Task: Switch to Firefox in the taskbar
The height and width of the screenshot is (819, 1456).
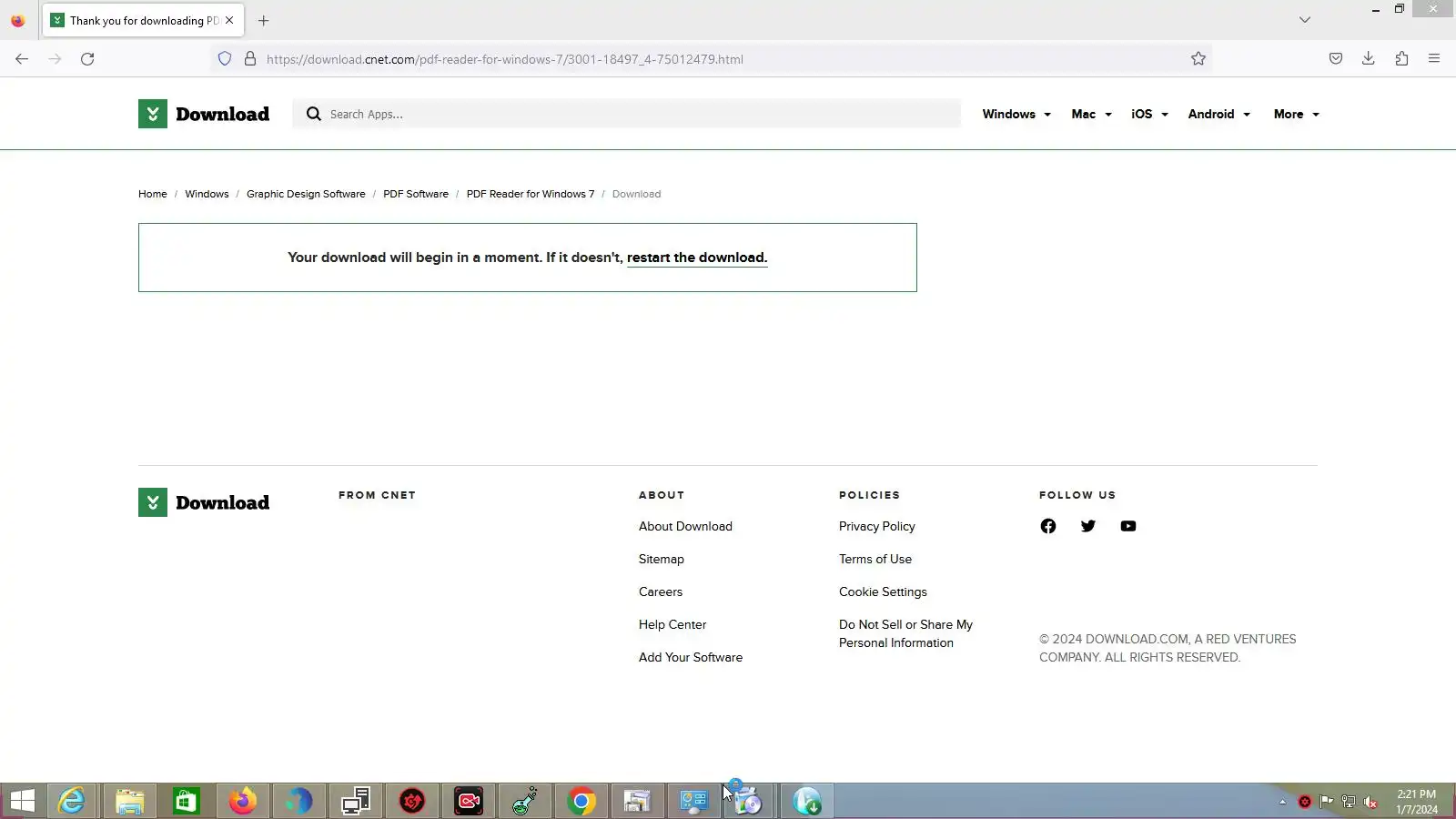Action: click(x=242, y=801)
